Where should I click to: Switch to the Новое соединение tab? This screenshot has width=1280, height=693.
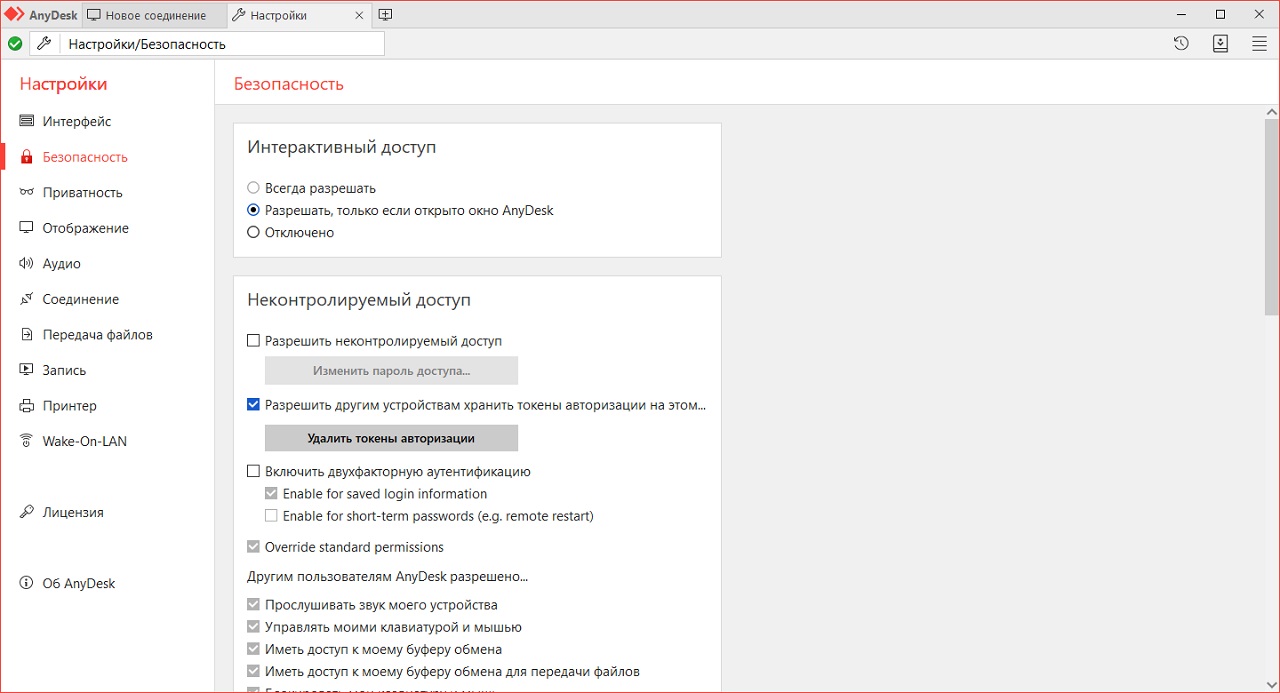(154, 15)
